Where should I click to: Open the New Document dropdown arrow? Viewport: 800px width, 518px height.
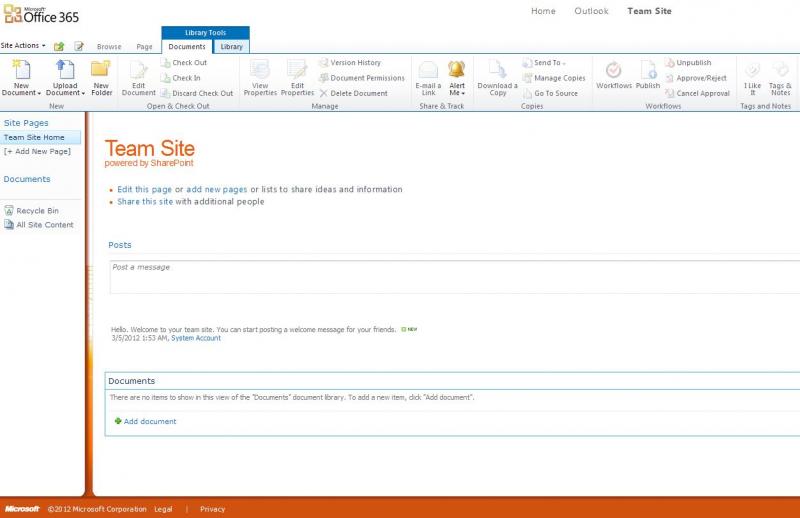coord(39,93)
